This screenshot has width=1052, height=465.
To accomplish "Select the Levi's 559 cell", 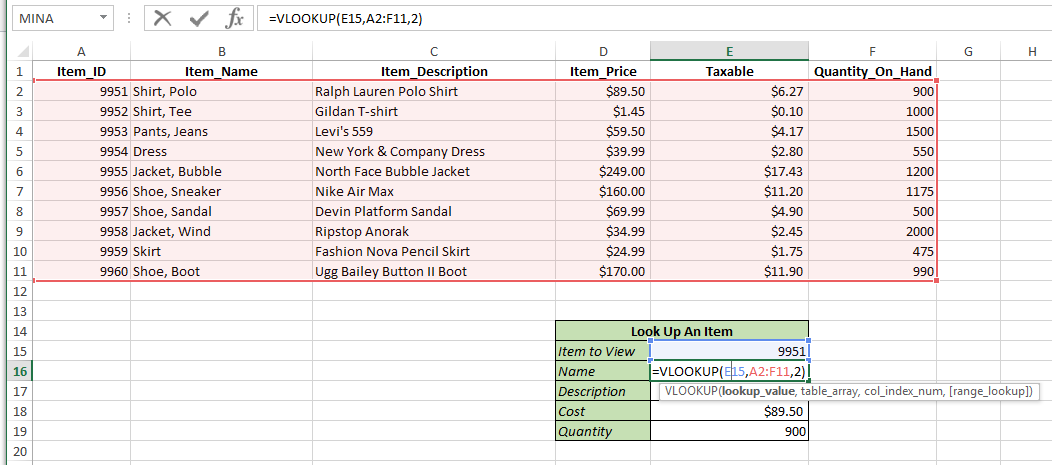I will tap(434, 132).
